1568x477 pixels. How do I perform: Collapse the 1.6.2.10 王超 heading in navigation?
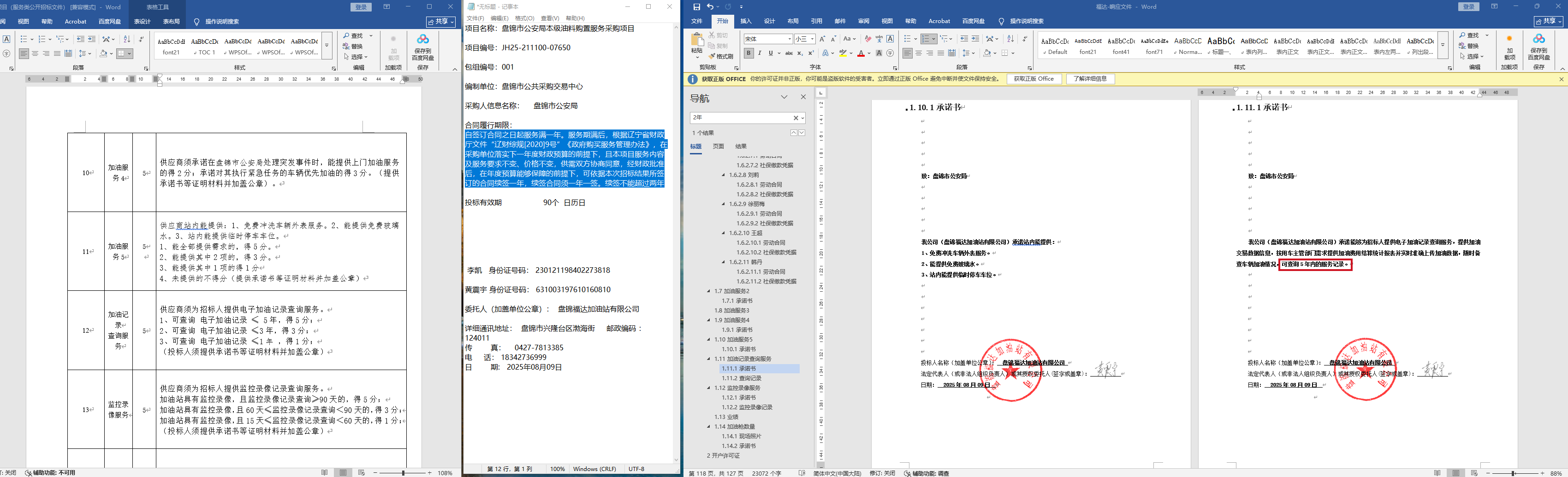(723, 233)
